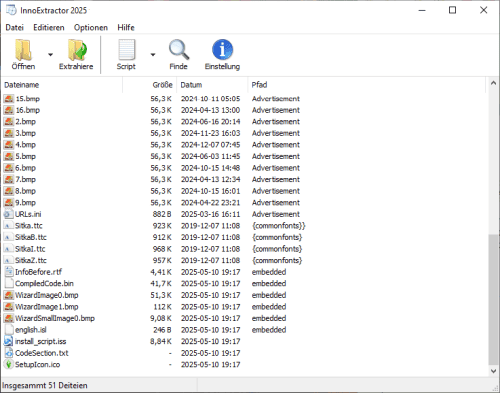The height and width of the screenshot is (393, 500).
Task: Click the file name SetupIcon.ico
Action: pyautogui.click(x=38, y=364)
